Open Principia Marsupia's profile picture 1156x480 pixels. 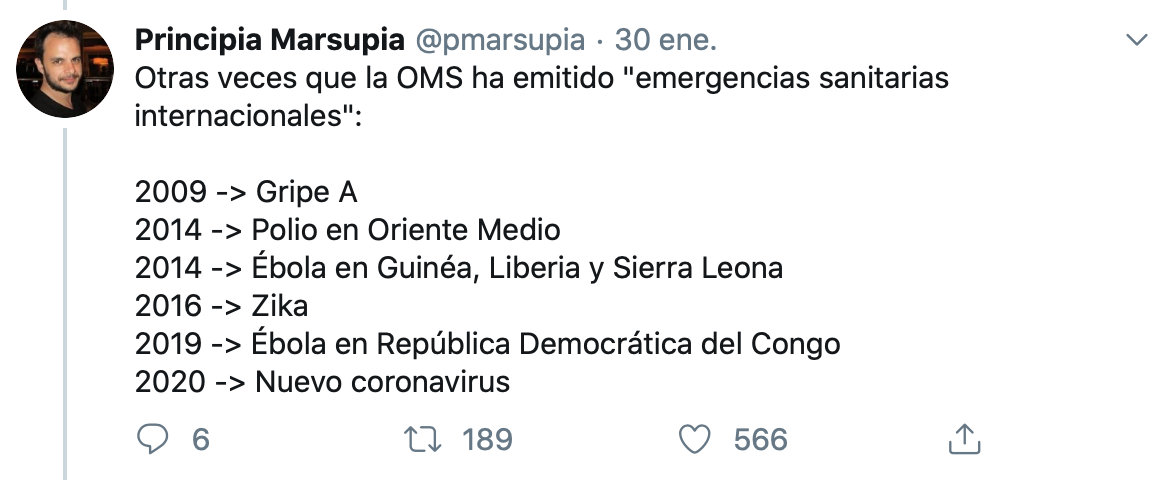click(65, 69)
